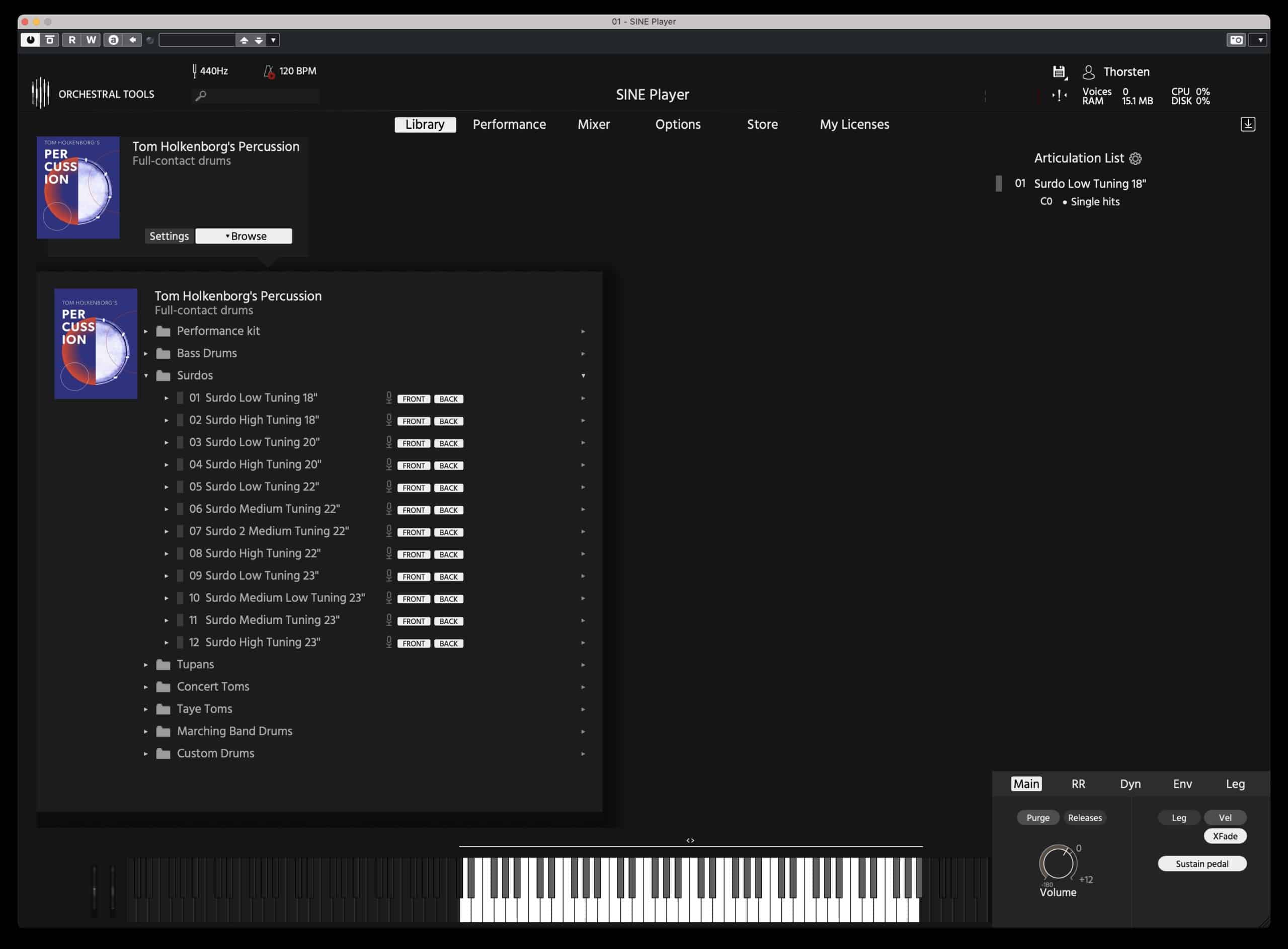Click the magnifier search icon
The image size is (1288, 949).
tap(200, 96)
